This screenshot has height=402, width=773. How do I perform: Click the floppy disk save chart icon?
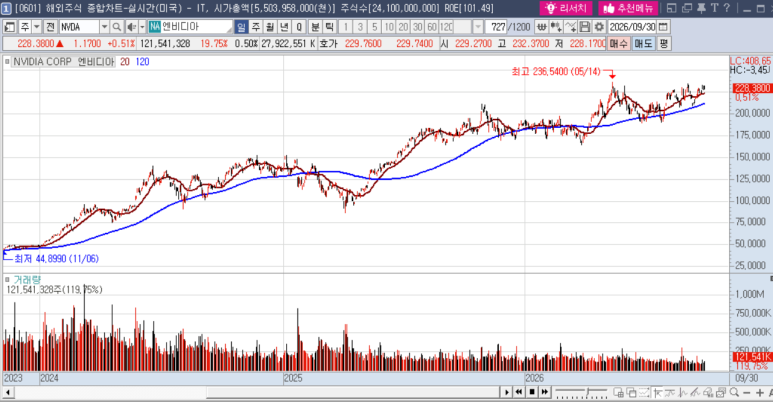[x=585, y=27]
